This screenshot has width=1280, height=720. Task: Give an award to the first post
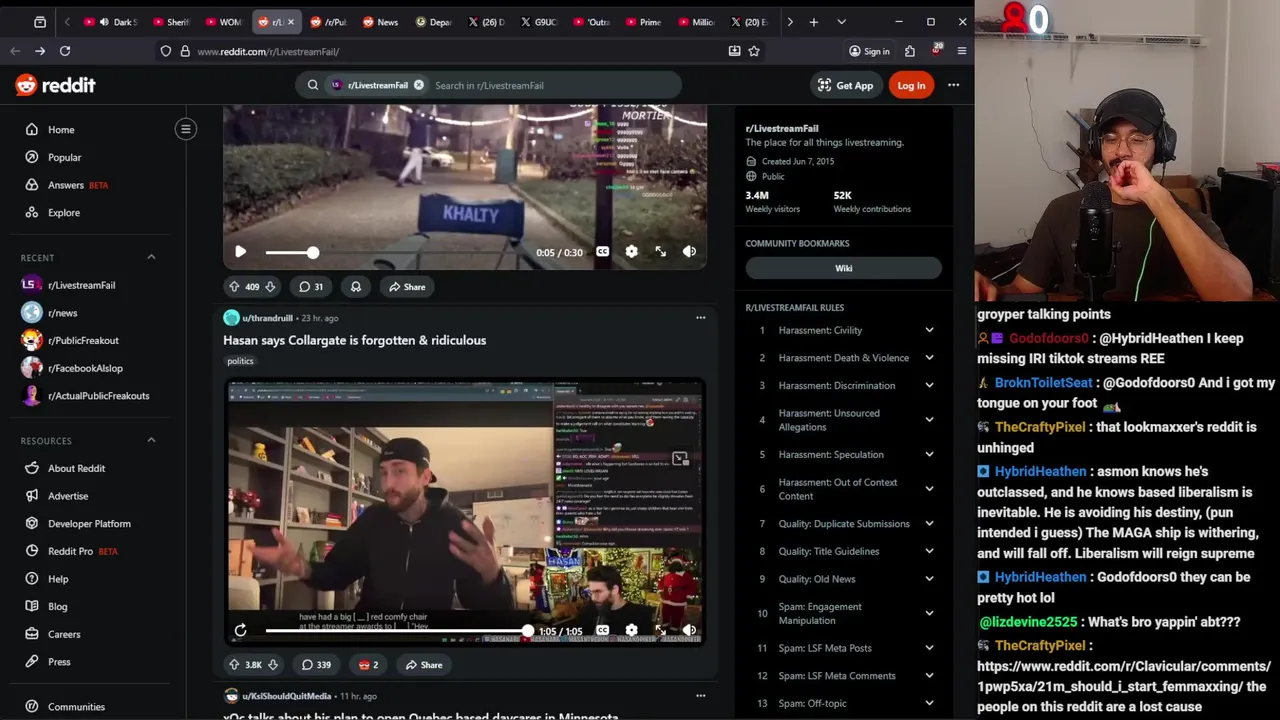tap(355, 287)
